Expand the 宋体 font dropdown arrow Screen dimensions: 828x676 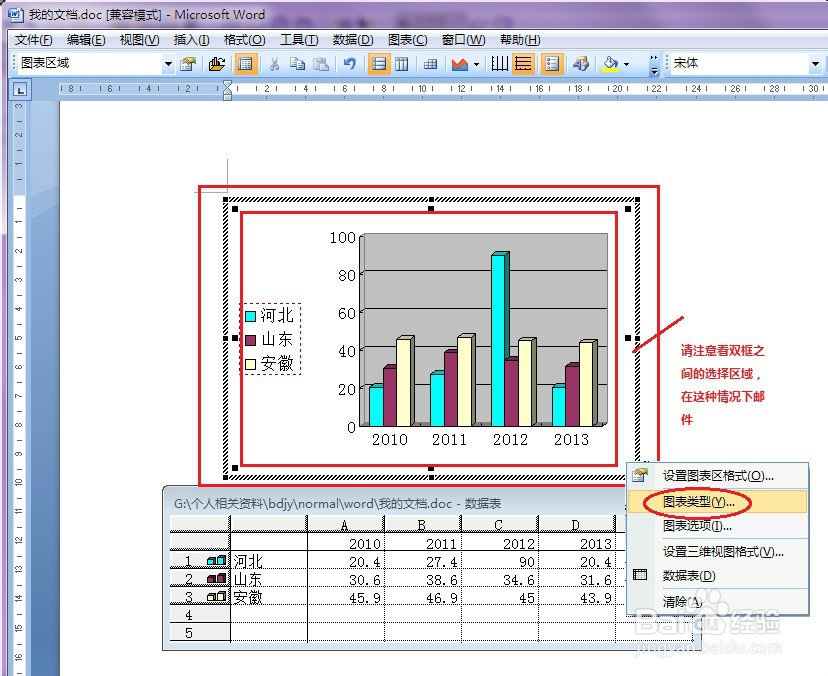(x=815, y=64)
